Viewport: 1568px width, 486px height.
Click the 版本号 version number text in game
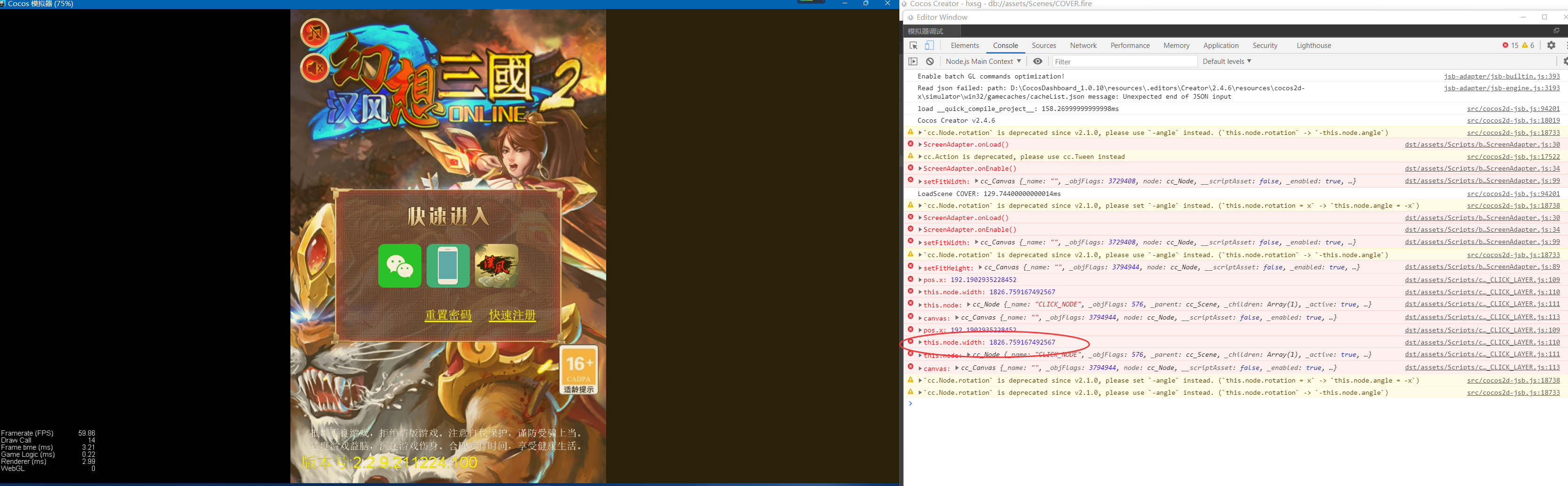(390, 463)
